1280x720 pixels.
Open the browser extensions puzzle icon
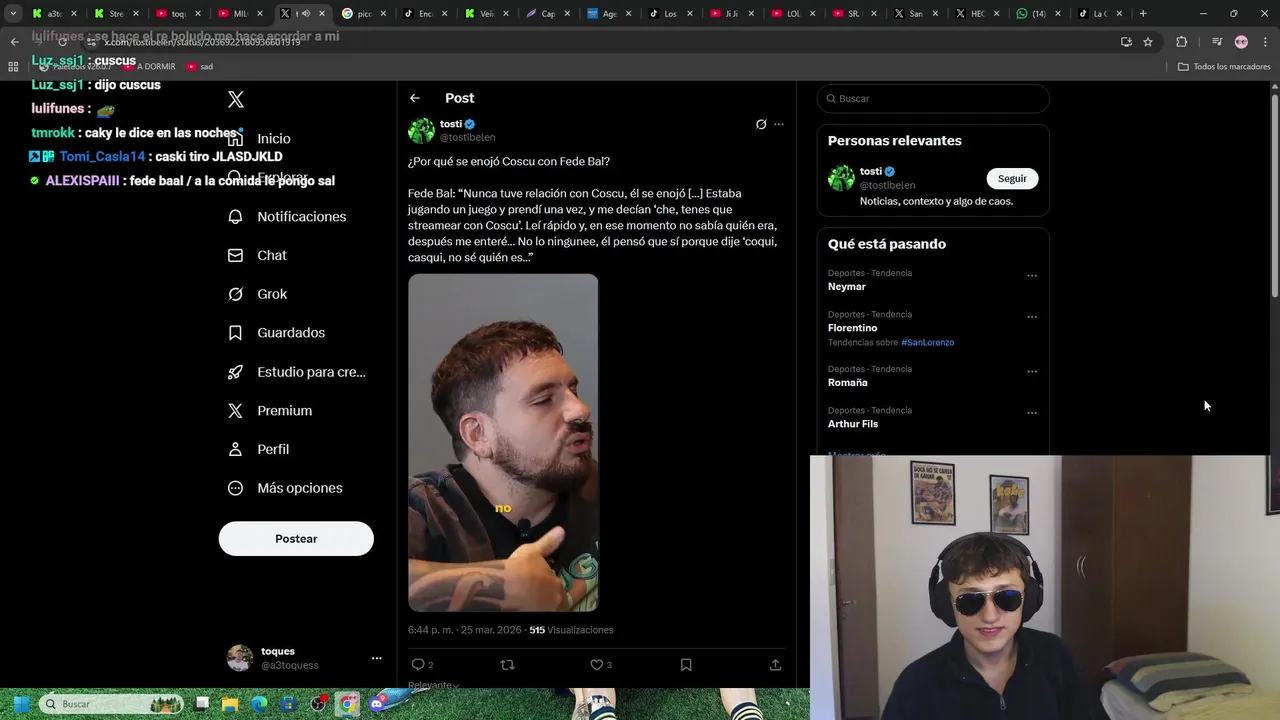1181,42
